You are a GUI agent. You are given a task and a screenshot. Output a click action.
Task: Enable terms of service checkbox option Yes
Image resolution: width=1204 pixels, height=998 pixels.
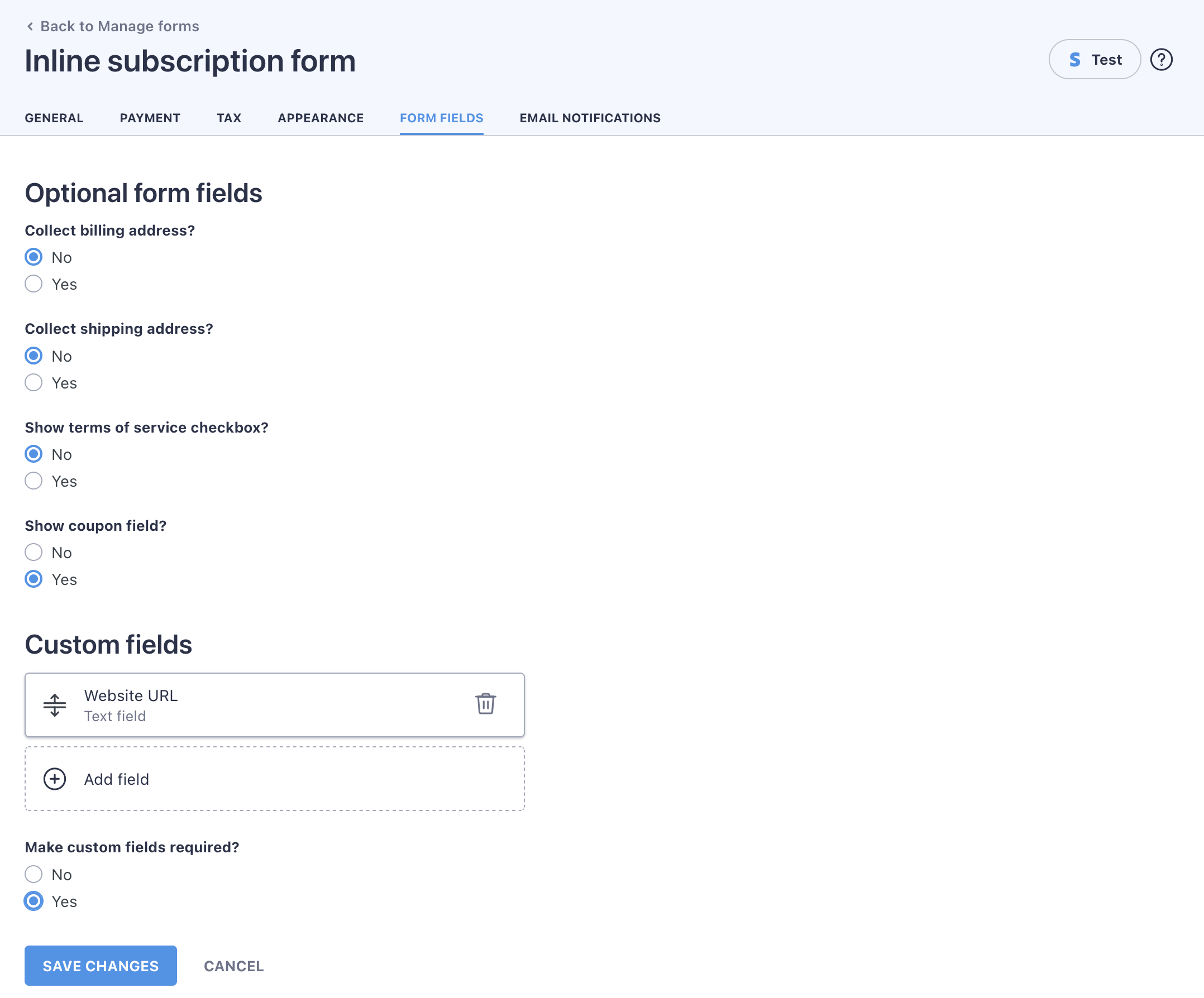coord(34,481)
